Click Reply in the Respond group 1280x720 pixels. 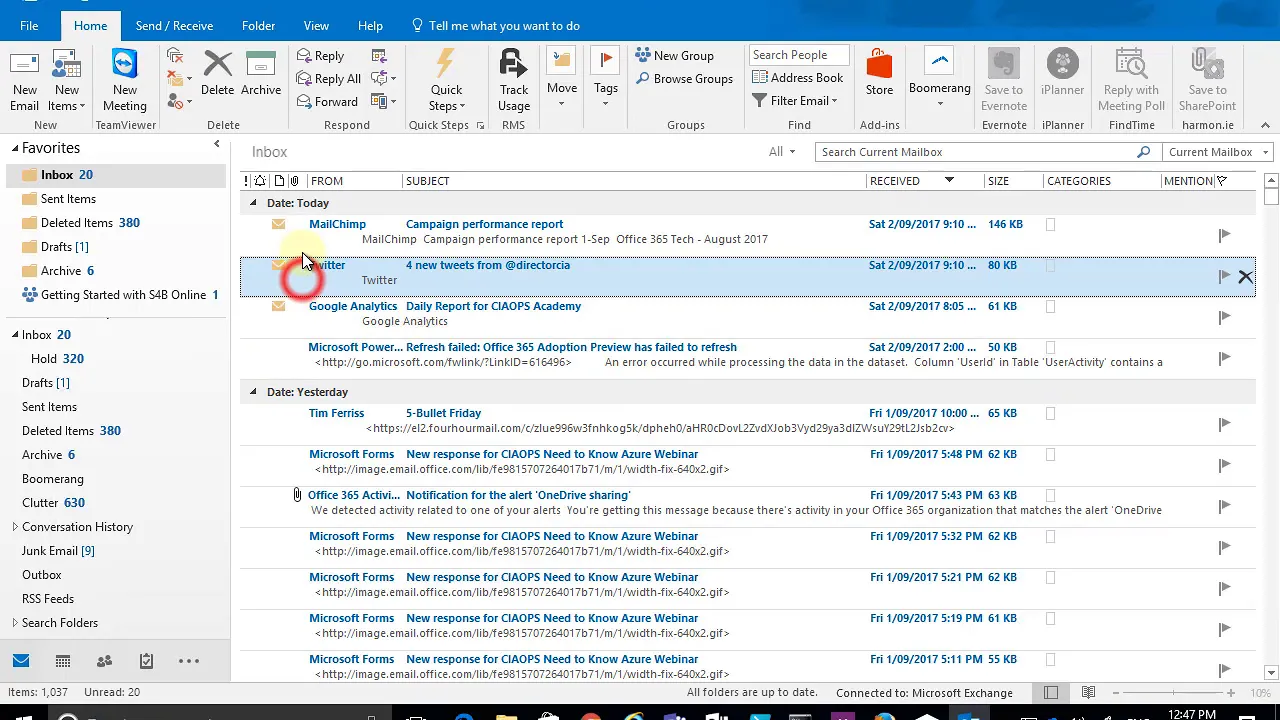tap(320, 56)
